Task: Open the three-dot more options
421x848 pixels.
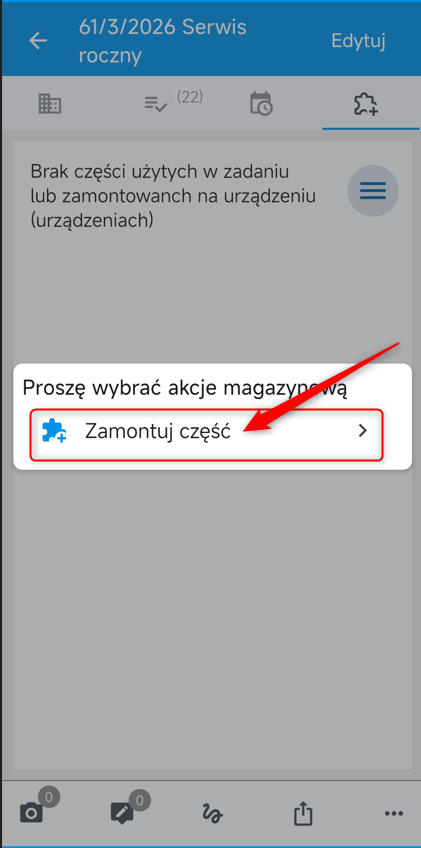Action: coord(393,813)
